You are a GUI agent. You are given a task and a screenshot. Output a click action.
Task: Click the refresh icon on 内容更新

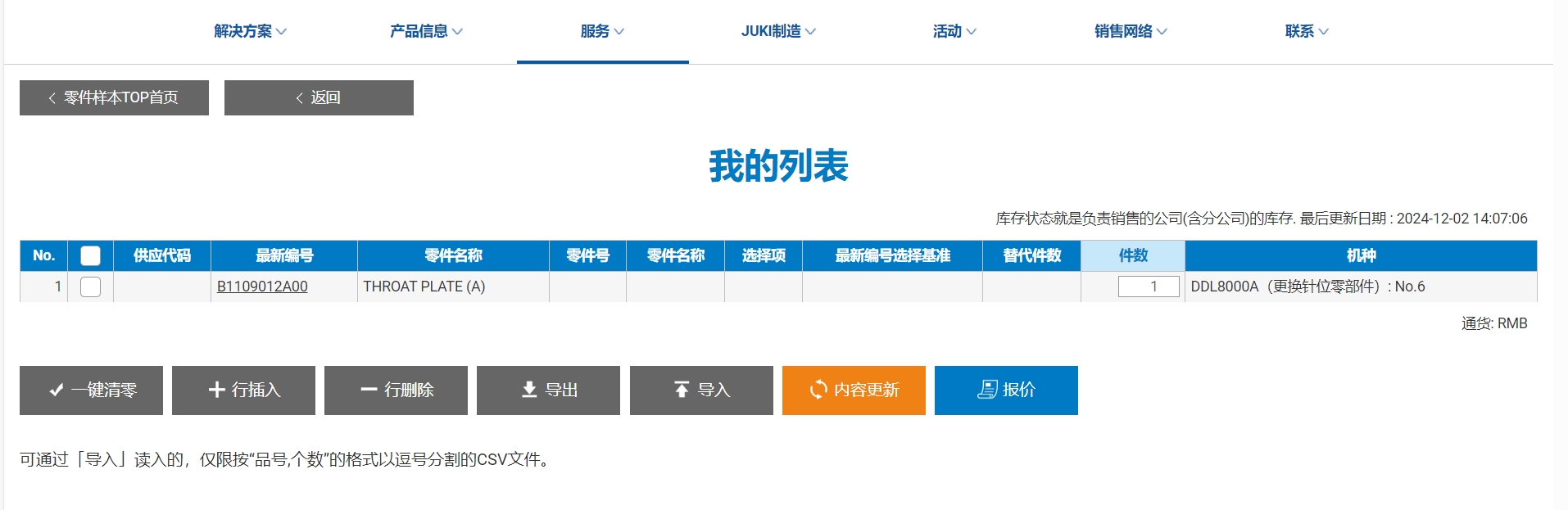[x=818, y=390]
